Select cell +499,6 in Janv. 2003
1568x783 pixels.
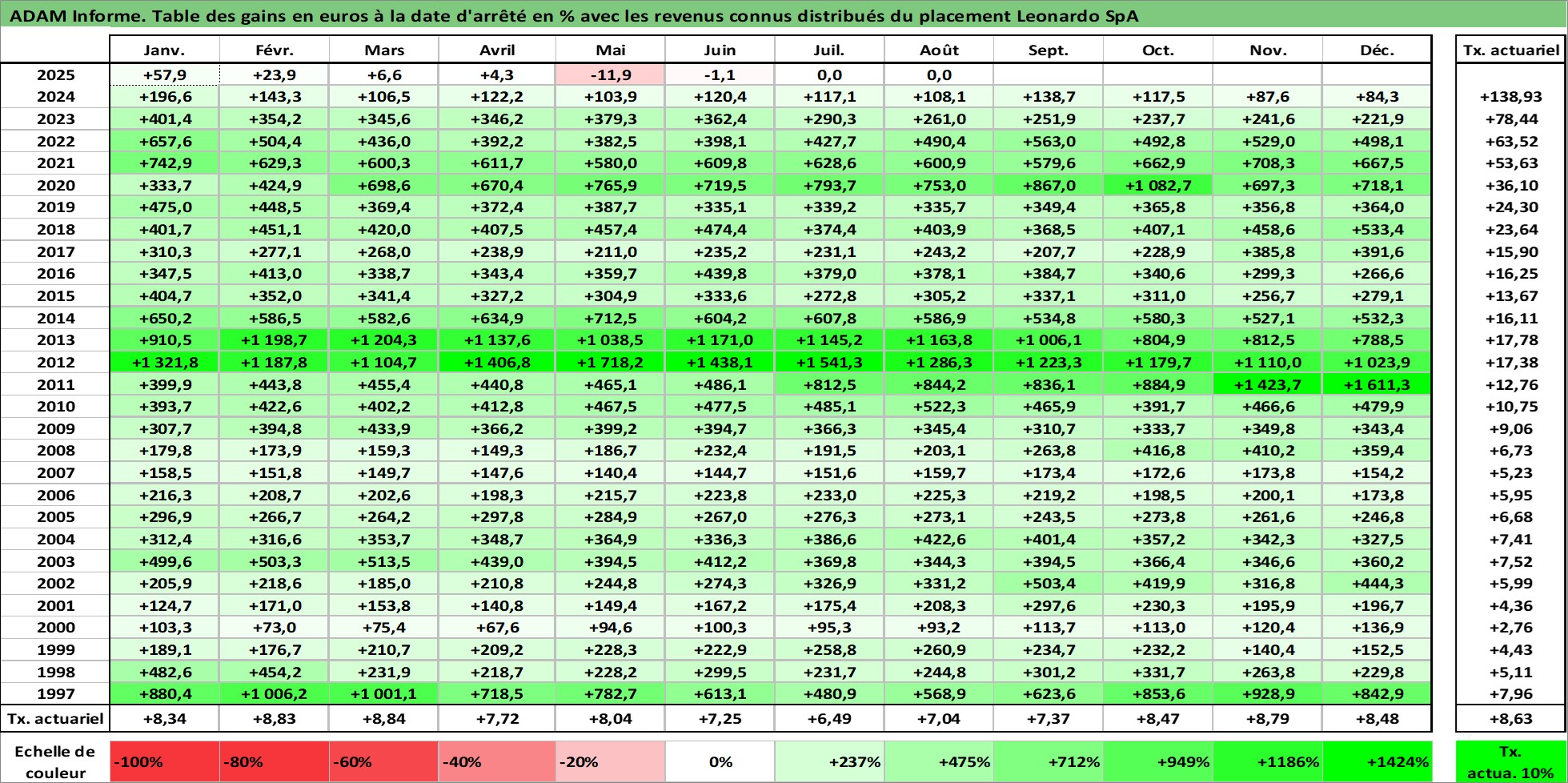point(164,561)
